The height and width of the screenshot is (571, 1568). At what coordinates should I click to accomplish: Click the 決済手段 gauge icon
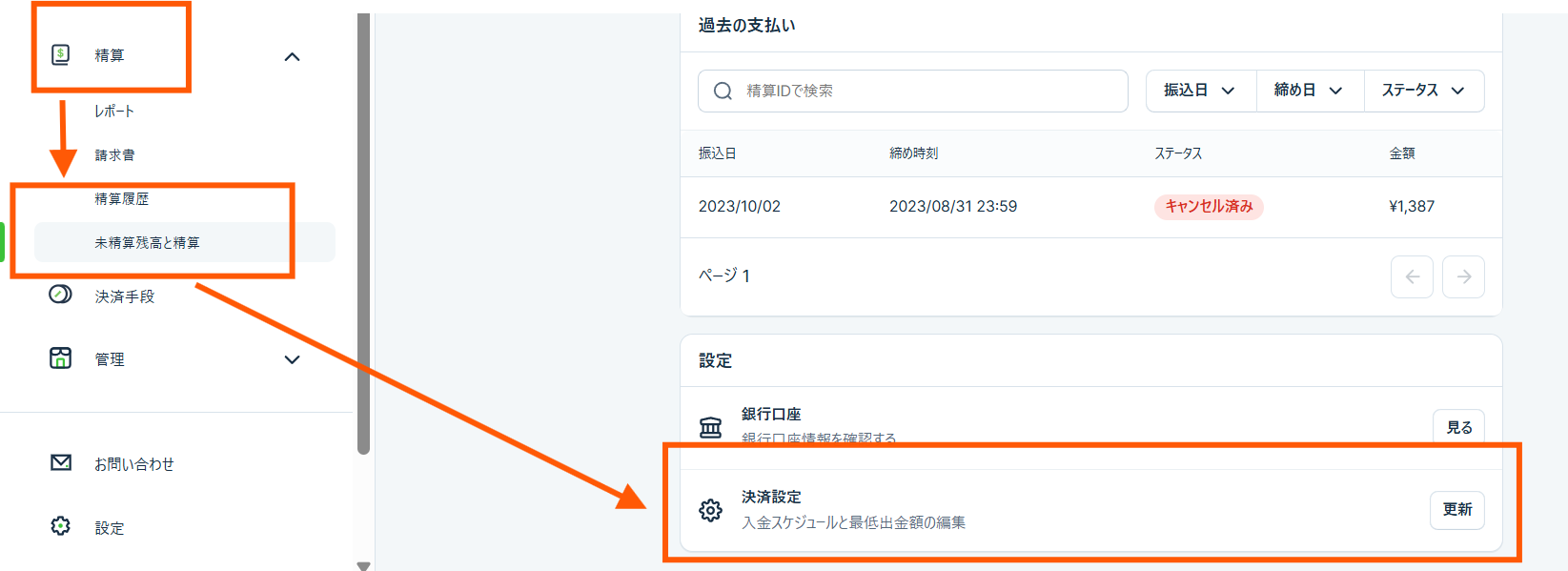pyautogui.click(x=60, y=295)
